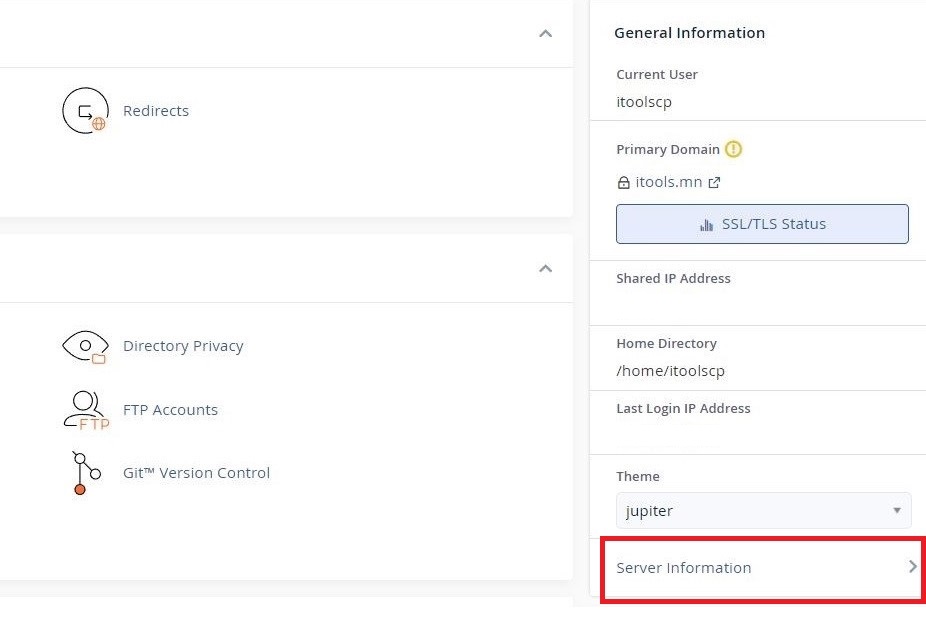
Task: Expand Server Information with the right chevron
Action: [x=912, y=567]
